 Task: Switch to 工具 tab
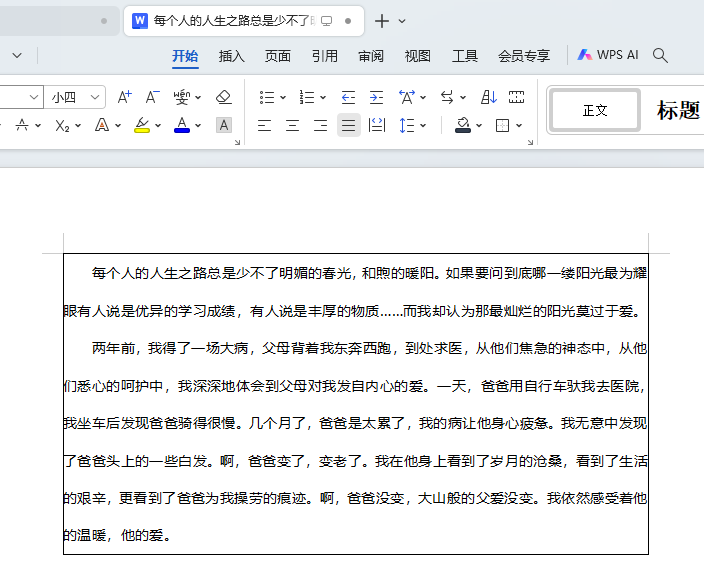pos(465,56)
